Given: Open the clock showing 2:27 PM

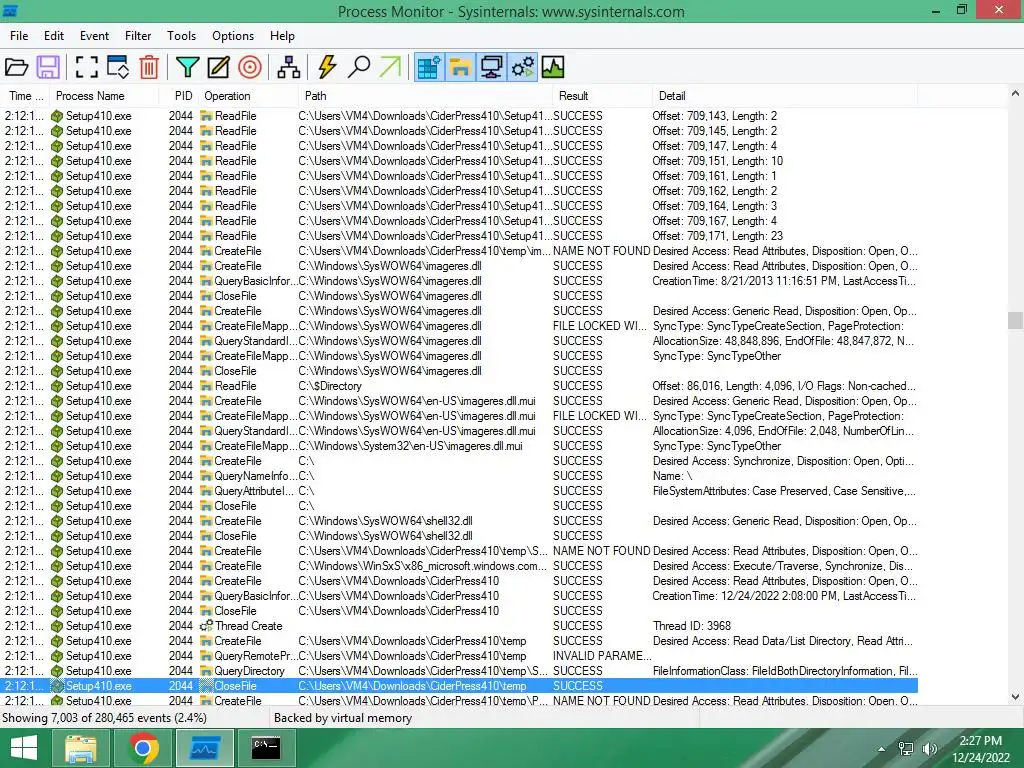Looking at the screenshot, I should tap(981, 749).
